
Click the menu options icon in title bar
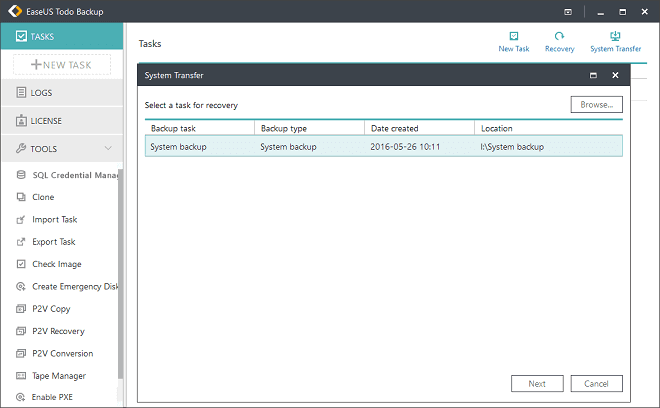[568, 12]
